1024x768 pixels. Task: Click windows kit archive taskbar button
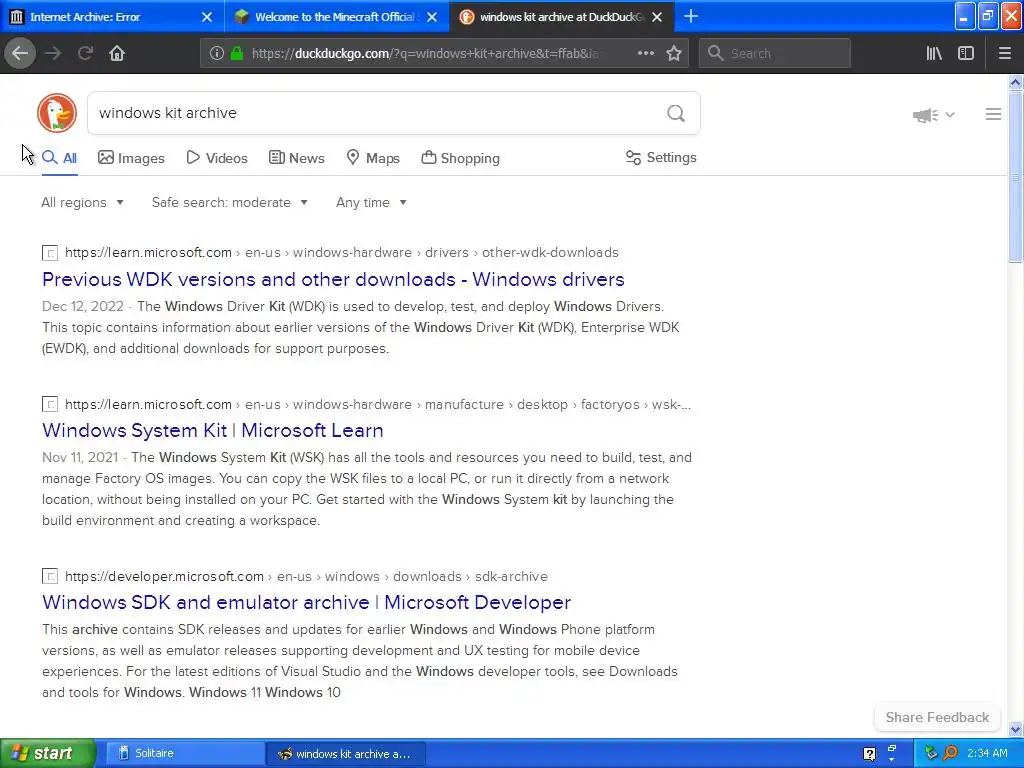tap(346, 754)
